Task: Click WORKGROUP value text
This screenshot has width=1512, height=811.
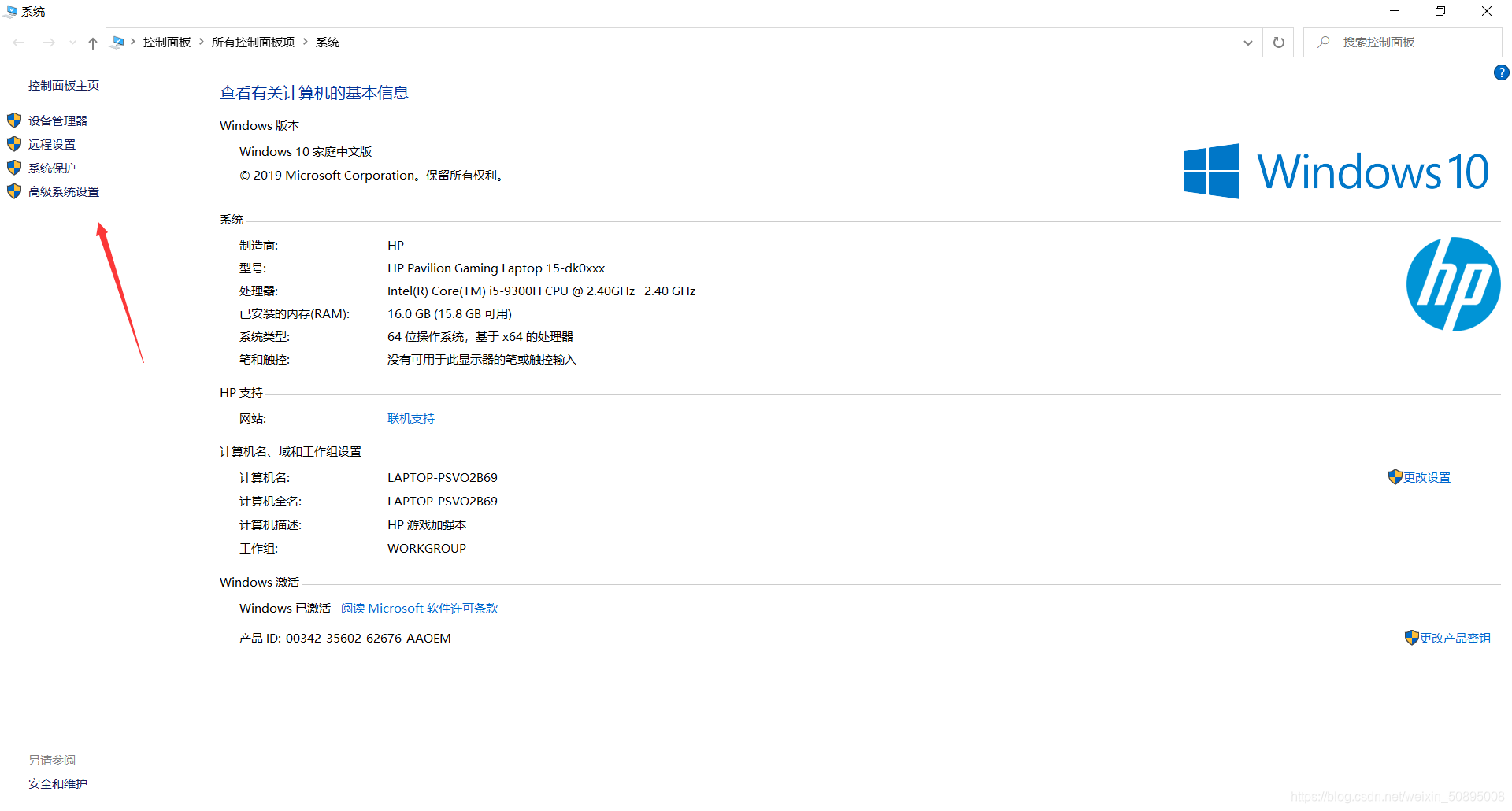Action: point(427,549)
